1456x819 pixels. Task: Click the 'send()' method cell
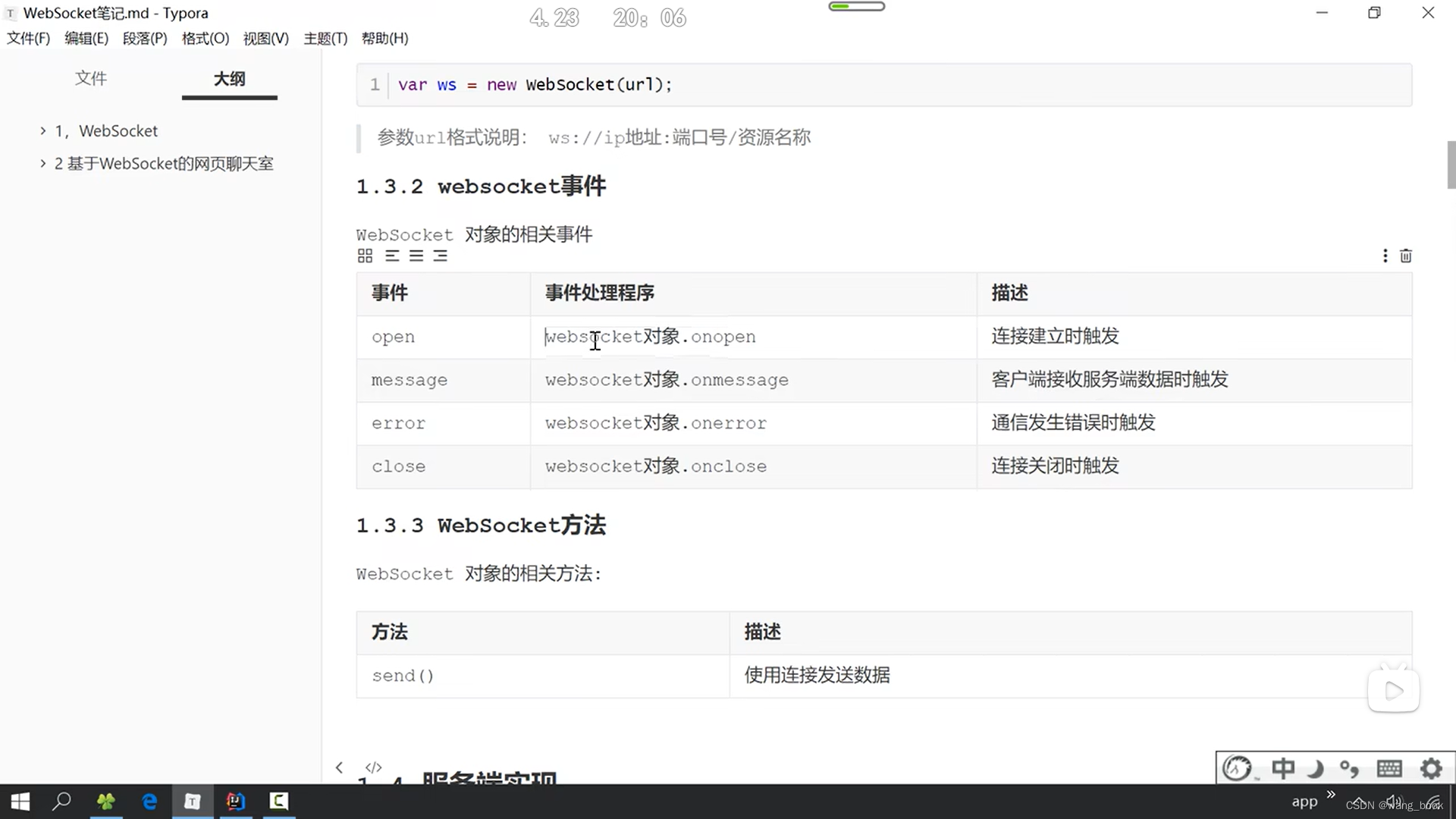pyautogui.click(x=543, y=676)
